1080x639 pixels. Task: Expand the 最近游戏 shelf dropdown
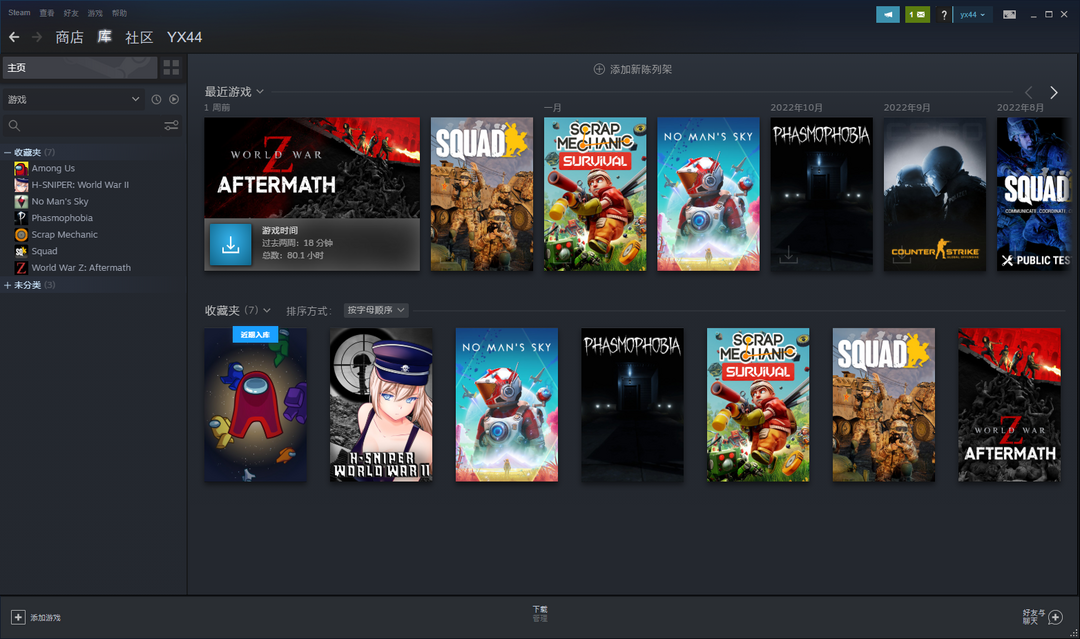[260, 92]
